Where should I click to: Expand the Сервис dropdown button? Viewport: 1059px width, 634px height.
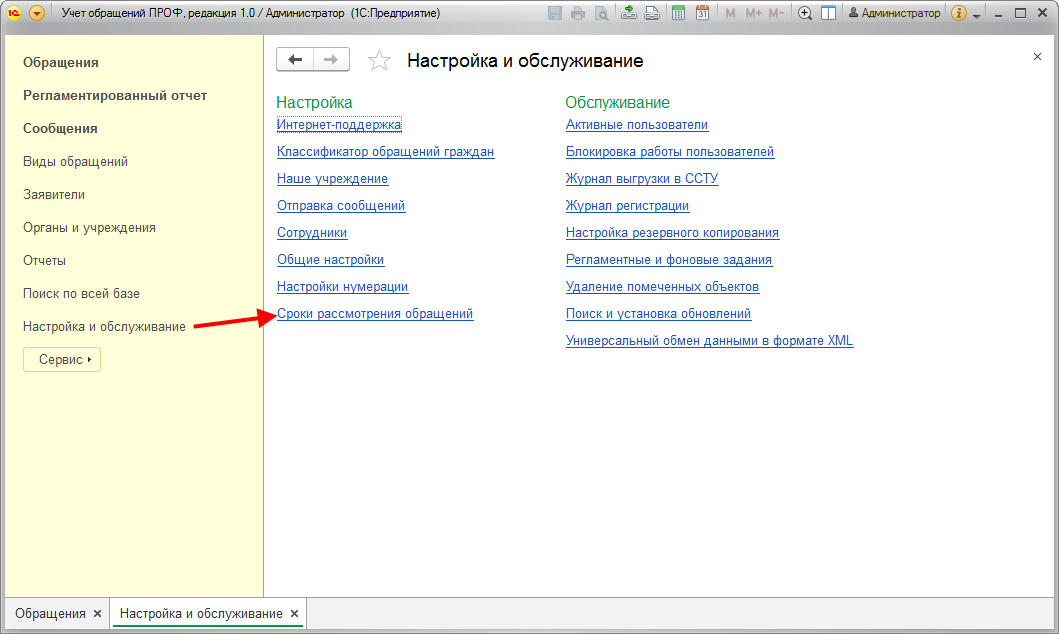[x=62, y=359]
